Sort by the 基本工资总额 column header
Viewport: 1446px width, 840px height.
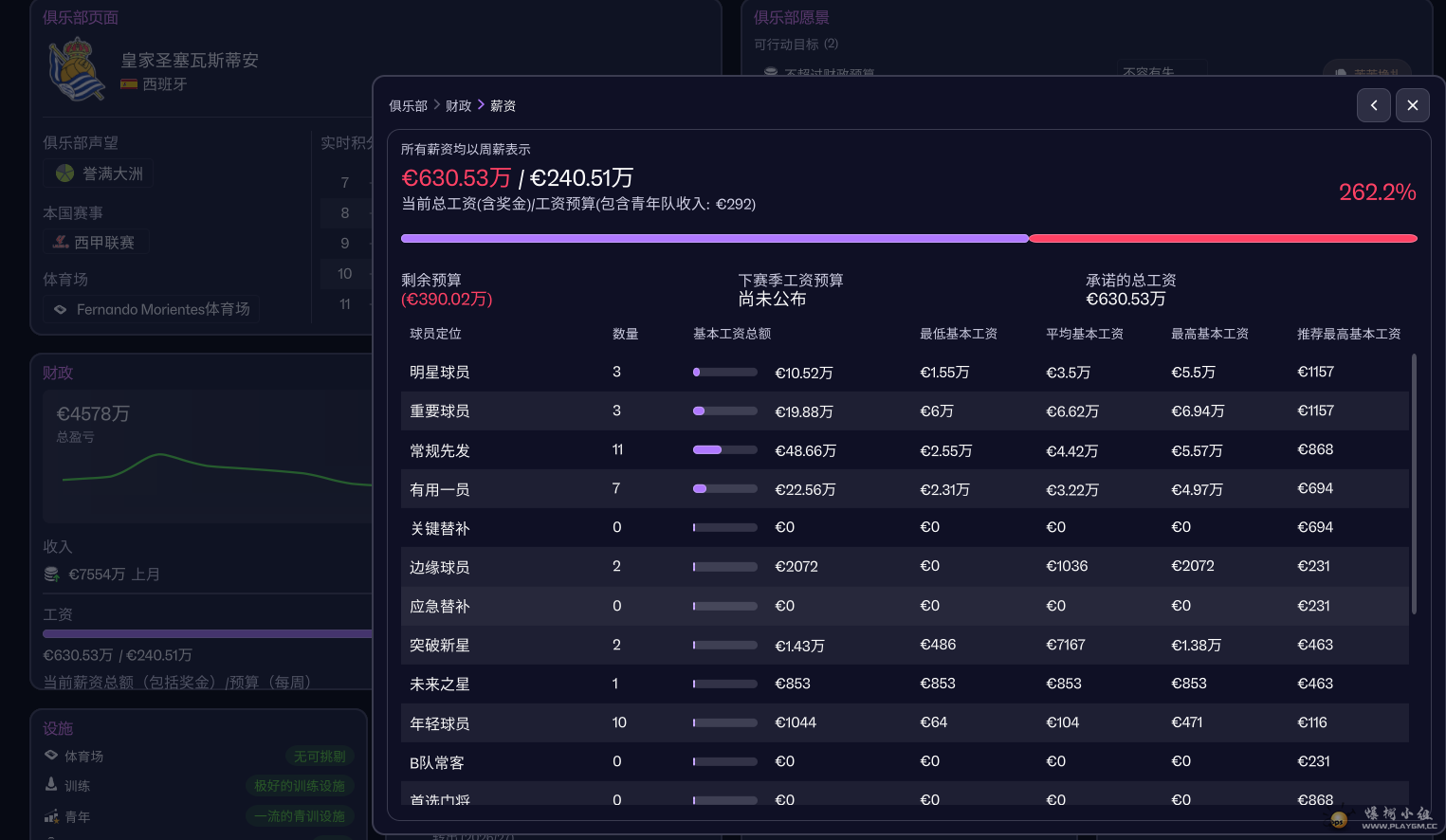click(x=731, y=334)
